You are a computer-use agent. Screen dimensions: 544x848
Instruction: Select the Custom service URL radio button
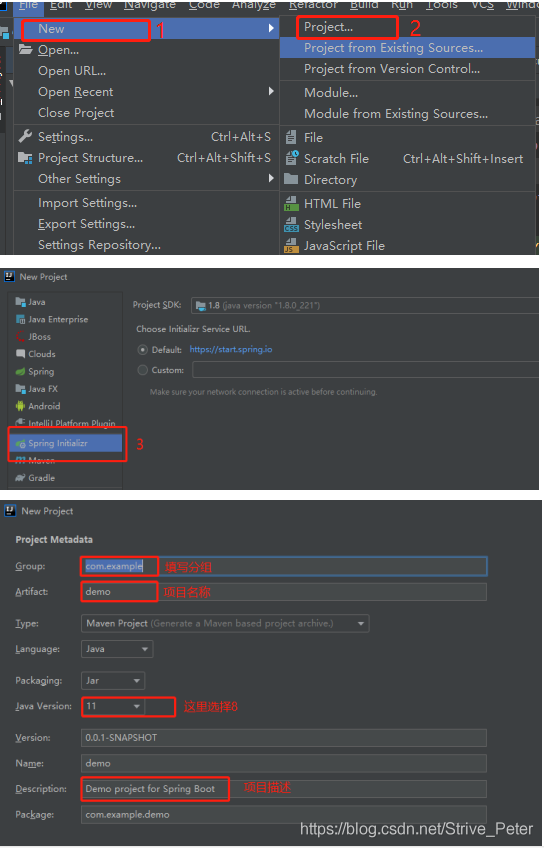[x=143, y=370]
